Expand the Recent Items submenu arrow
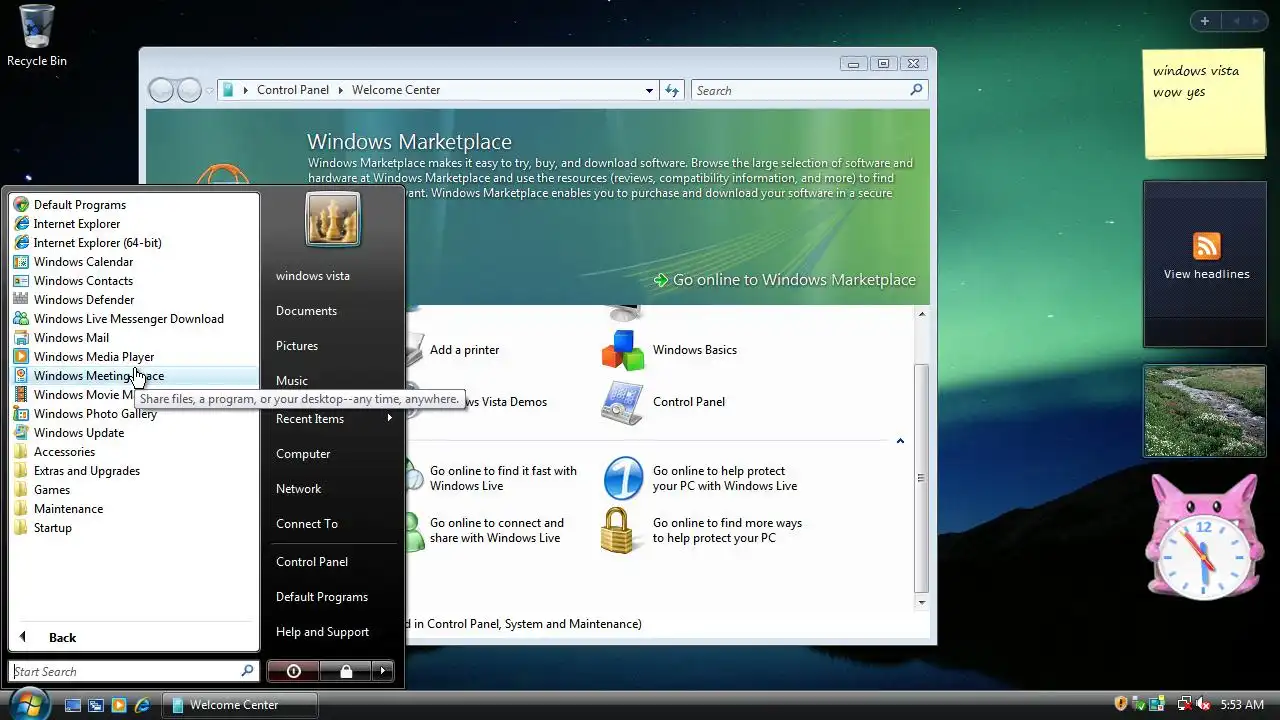The width and height of the screenshot is (1280, 720). click(389, 418)
